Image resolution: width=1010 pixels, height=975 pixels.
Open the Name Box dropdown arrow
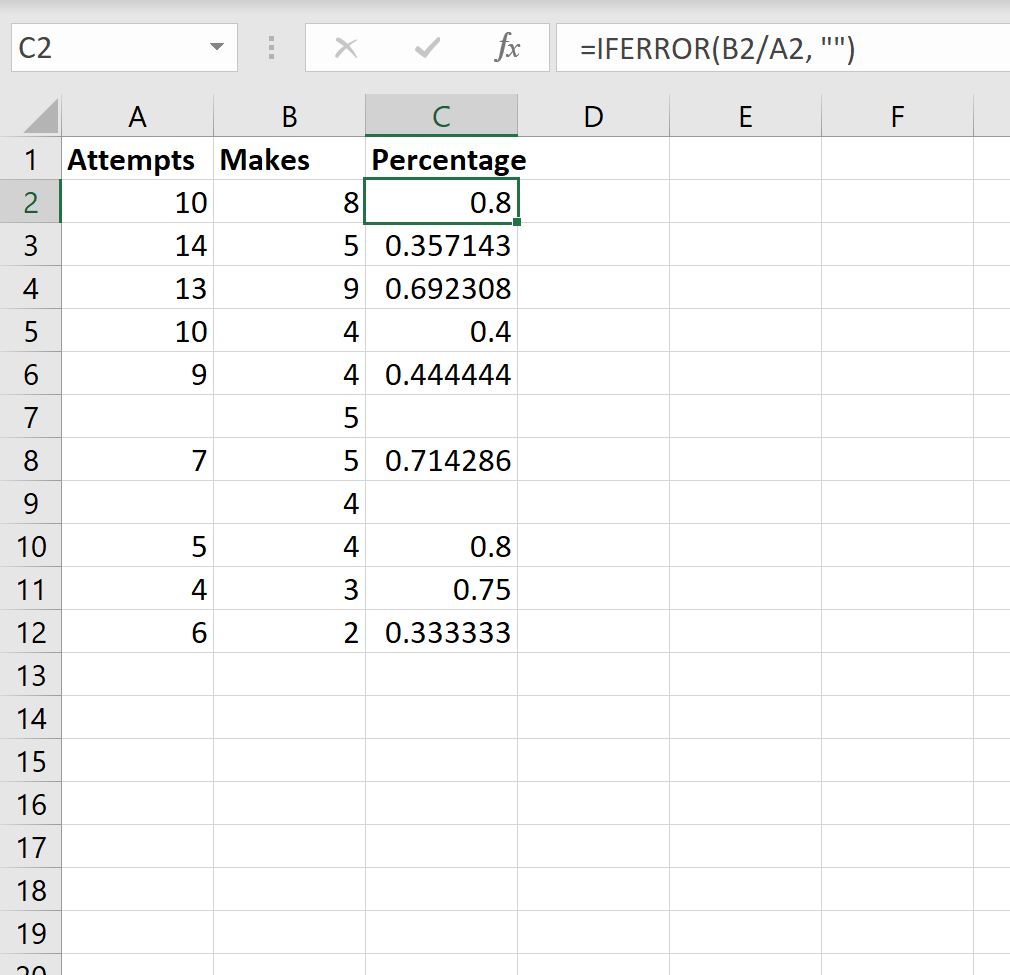click(213, 47)
